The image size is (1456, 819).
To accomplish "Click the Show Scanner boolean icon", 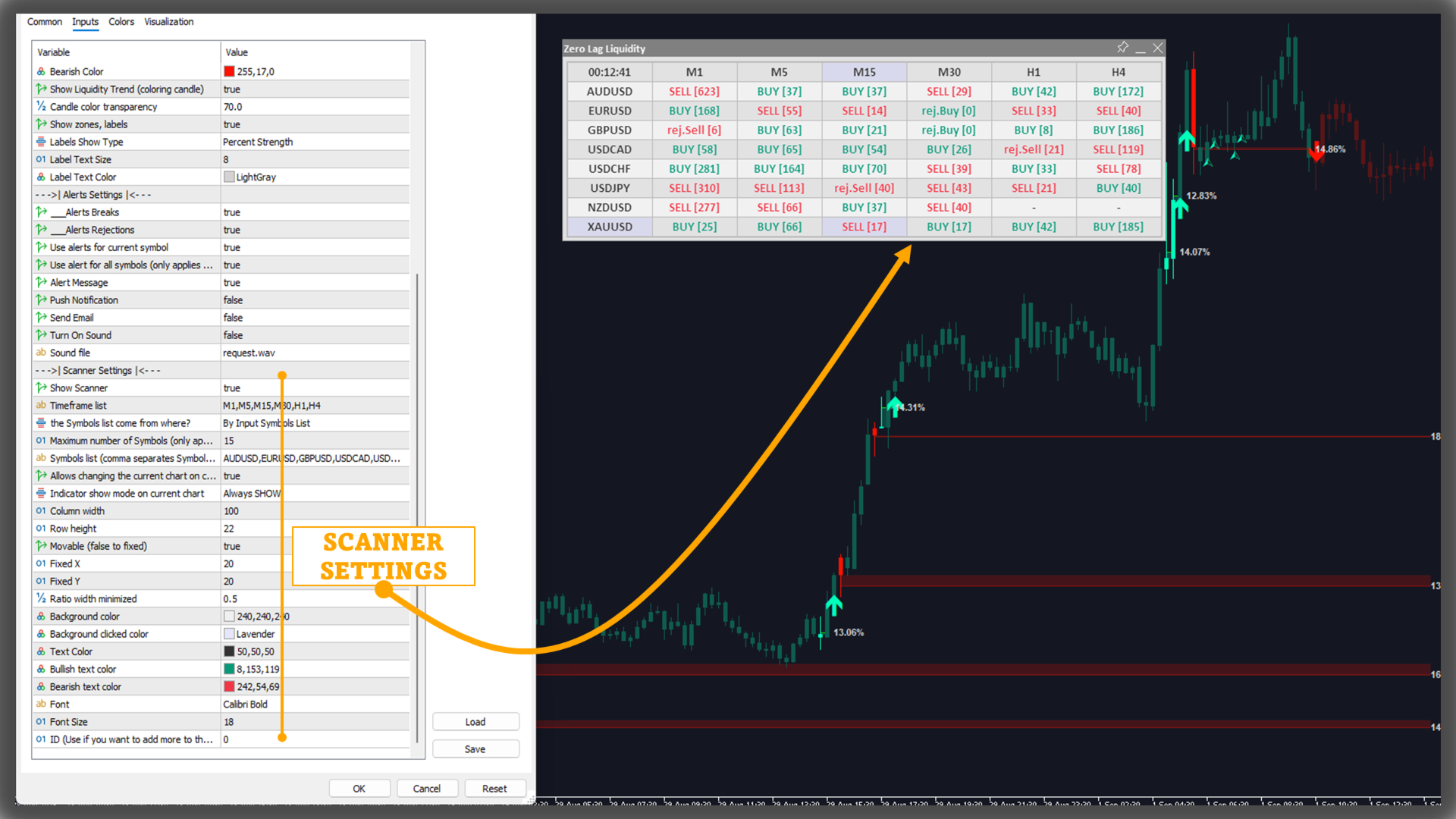I will (41, 388).
